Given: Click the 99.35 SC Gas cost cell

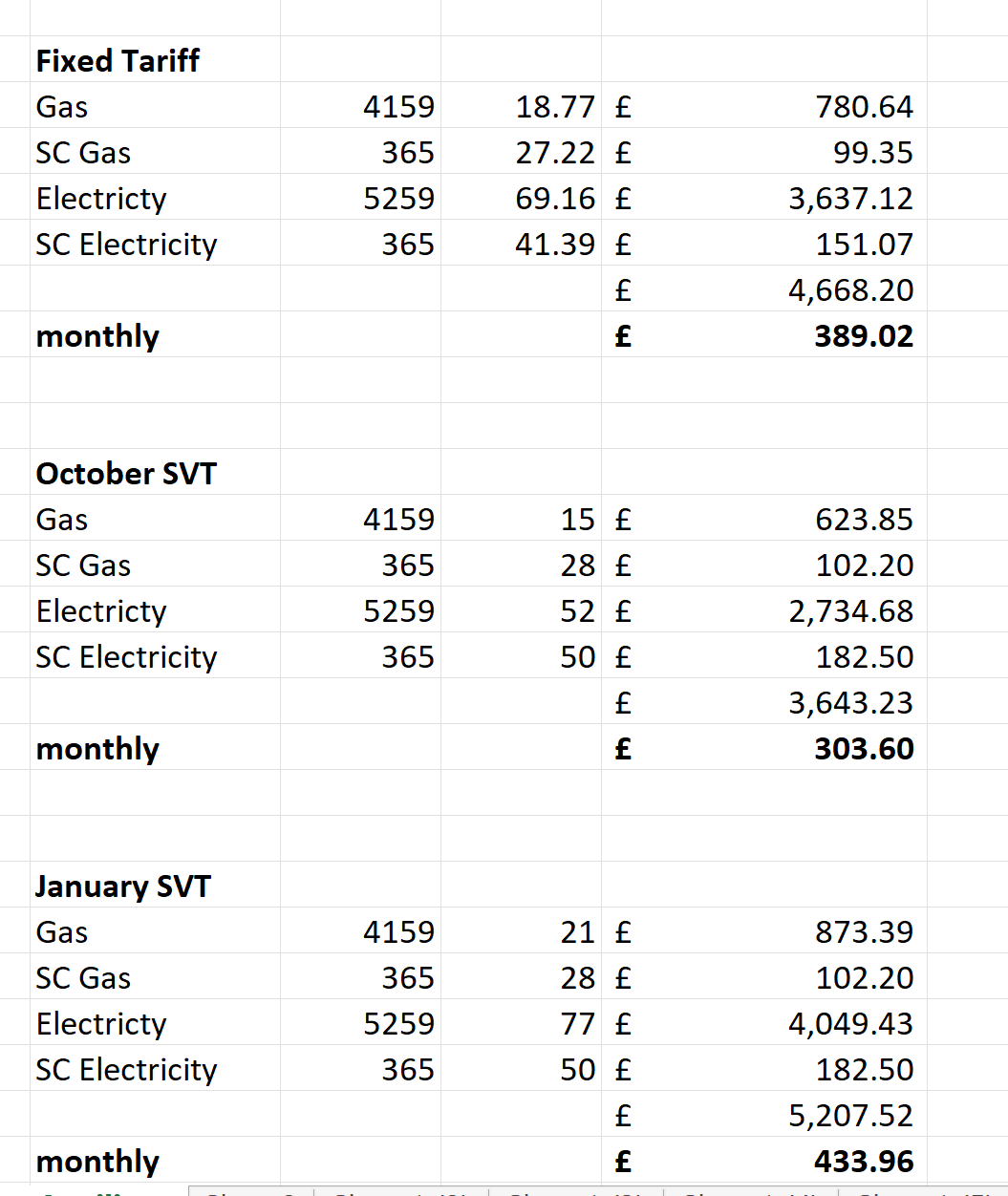Looking at the screenshot, I should [872, 153].
